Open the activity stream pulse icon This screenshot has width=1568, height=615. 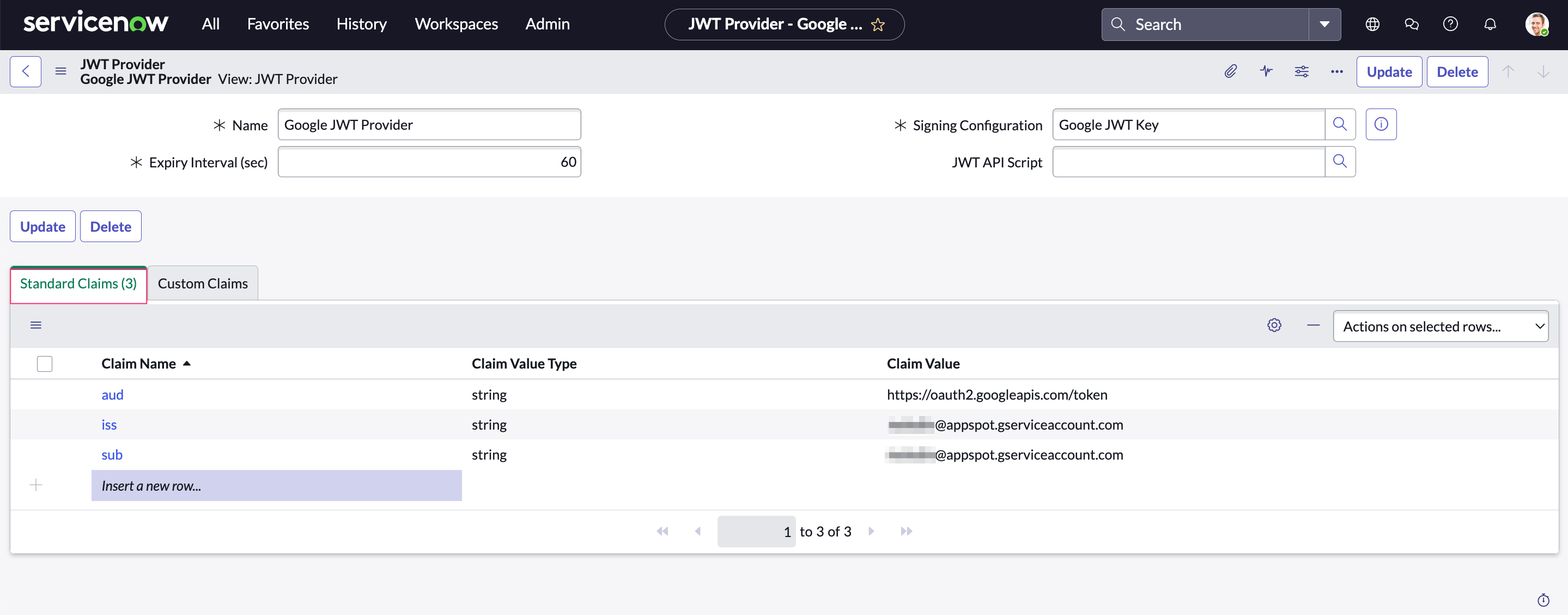(1266, 71)
